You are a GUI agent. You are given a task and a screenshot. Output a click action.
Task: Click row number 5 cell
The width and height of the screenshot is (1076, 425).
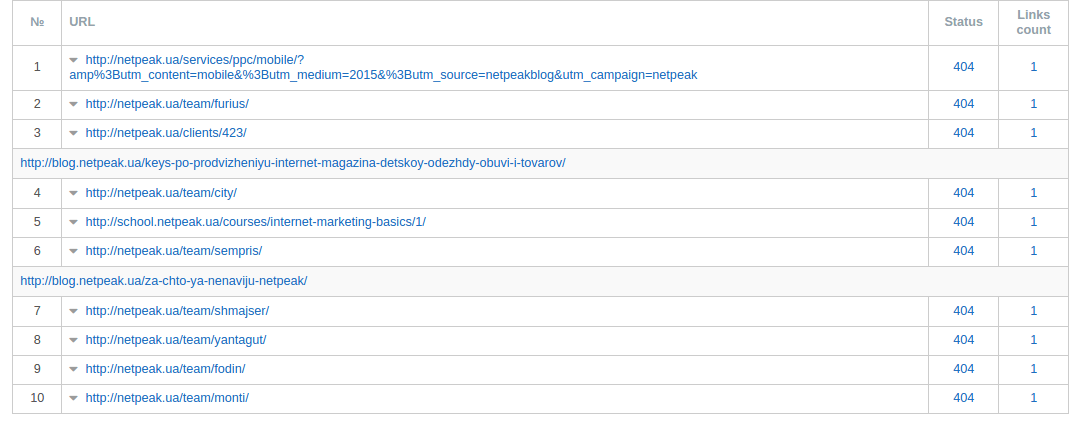tap(37, 222)
